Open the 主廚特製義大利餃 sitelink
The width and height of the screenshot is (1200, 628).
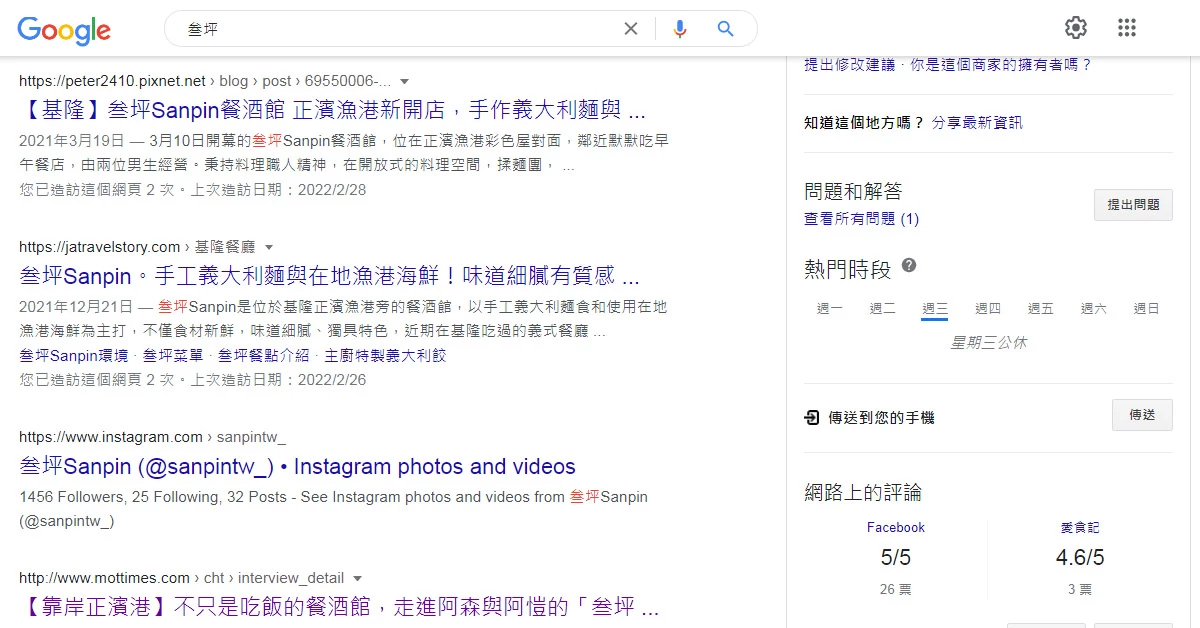[385, 355]
